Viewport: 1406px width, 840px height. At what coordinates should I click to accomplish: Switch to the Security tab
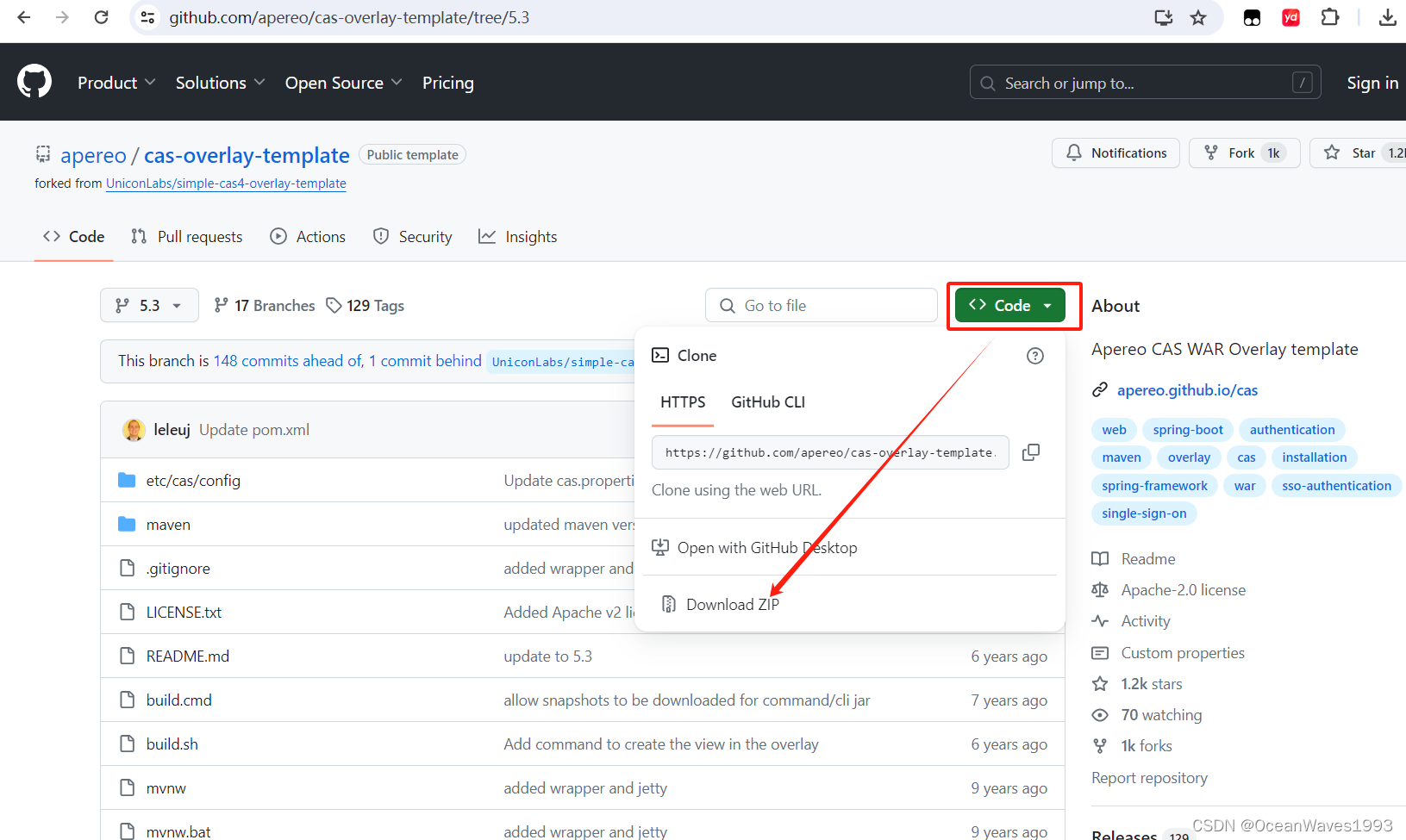click(x=412, y=237)
